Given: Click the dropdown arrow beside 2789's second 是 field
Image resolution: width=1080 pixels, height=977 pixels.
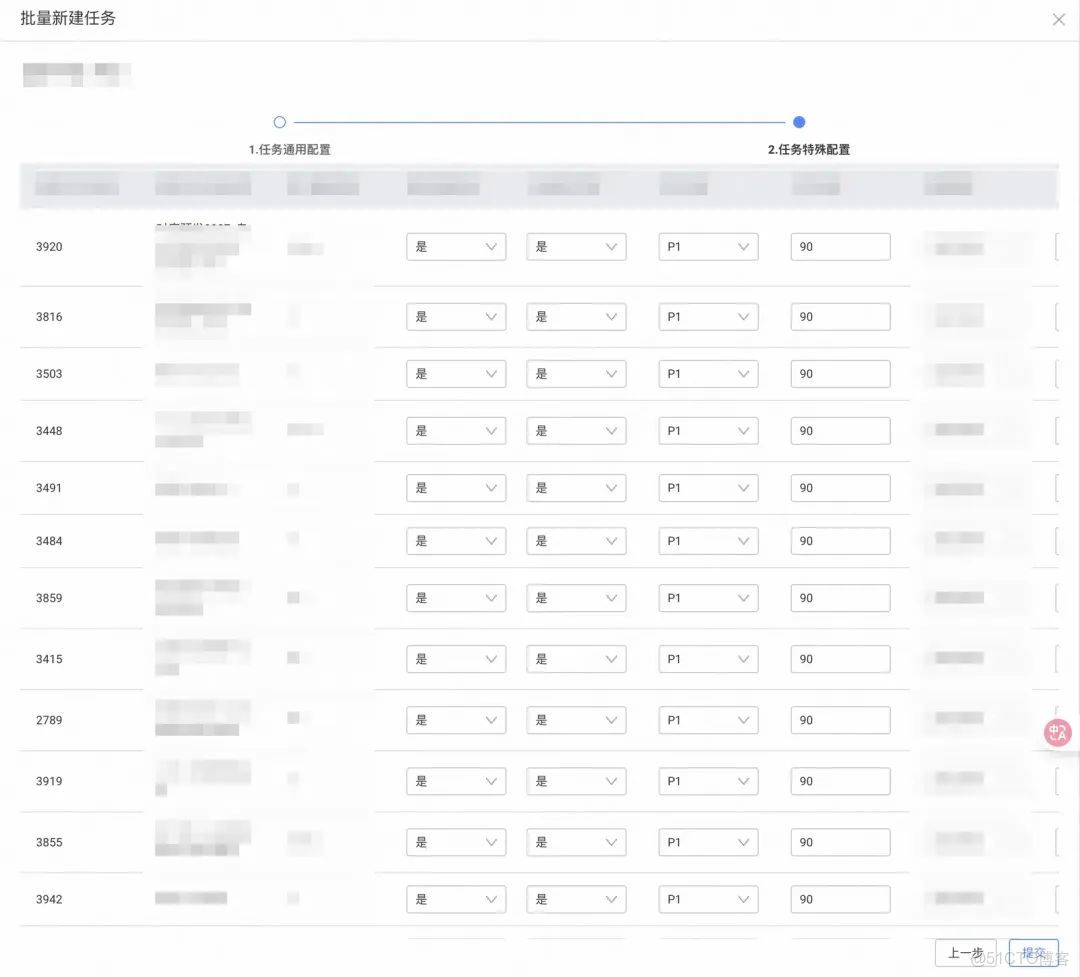Looking at the screenshot, I should [x=613, y=719].
